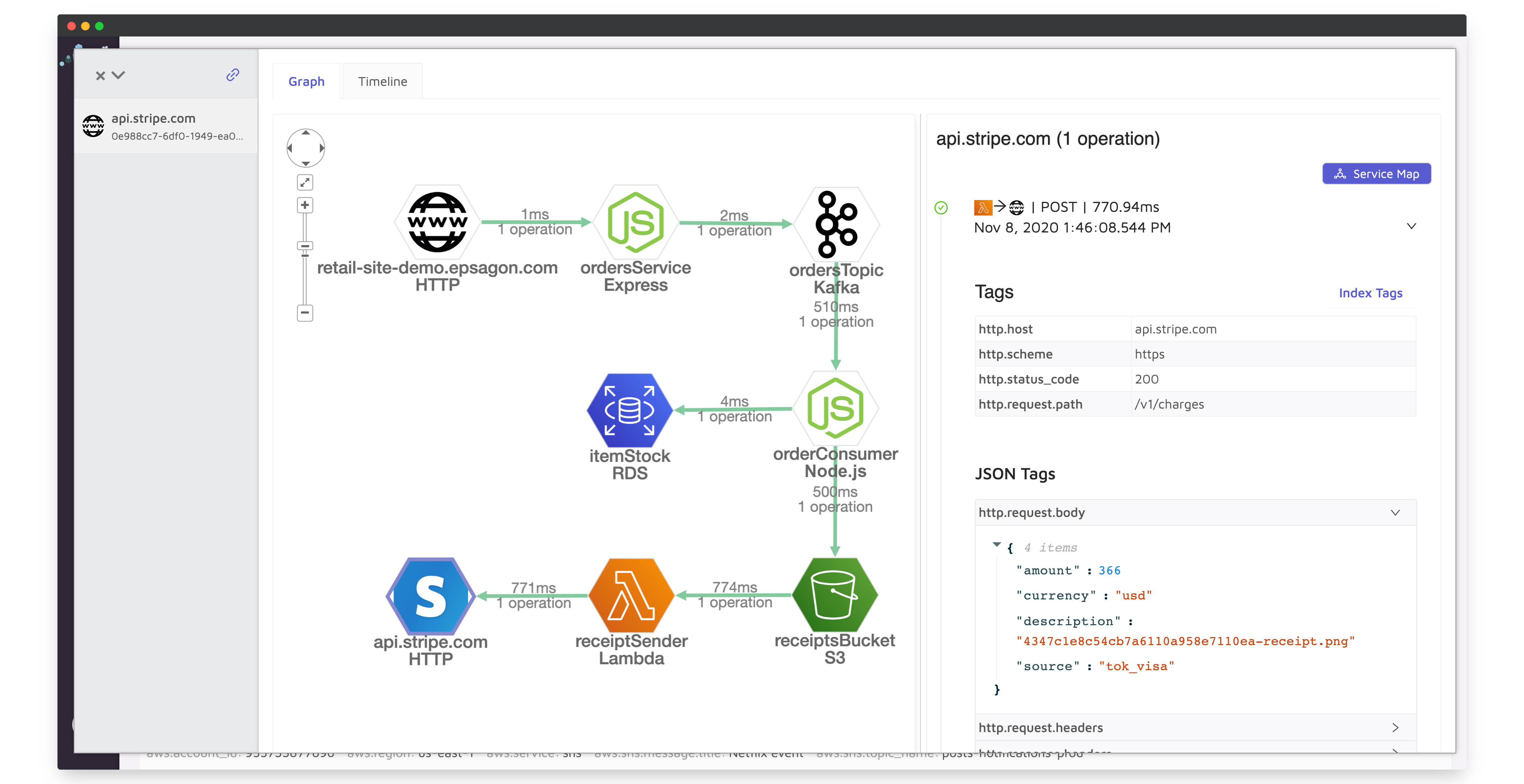Collapse the JSON body tree triangle
The height and width of the screenshot is (784, 1524).
(996, 545)
